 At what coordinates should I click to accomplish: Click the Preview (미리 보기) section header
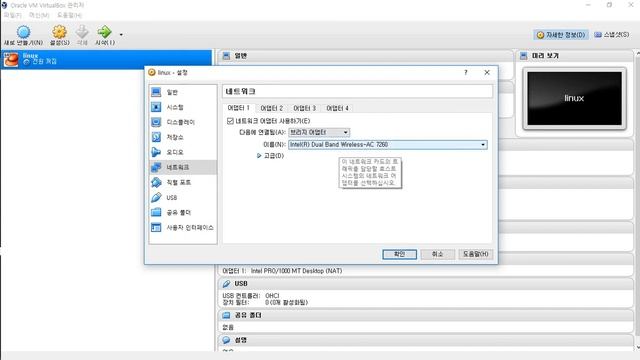click(576, 56)
